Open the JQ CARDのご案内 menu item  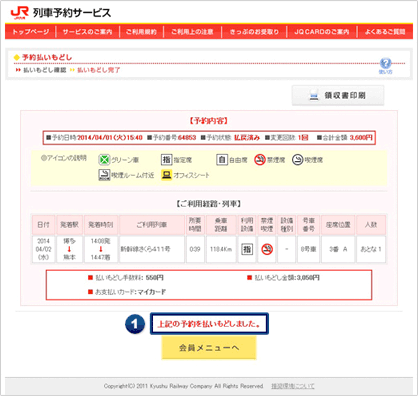tap(322, 32)
